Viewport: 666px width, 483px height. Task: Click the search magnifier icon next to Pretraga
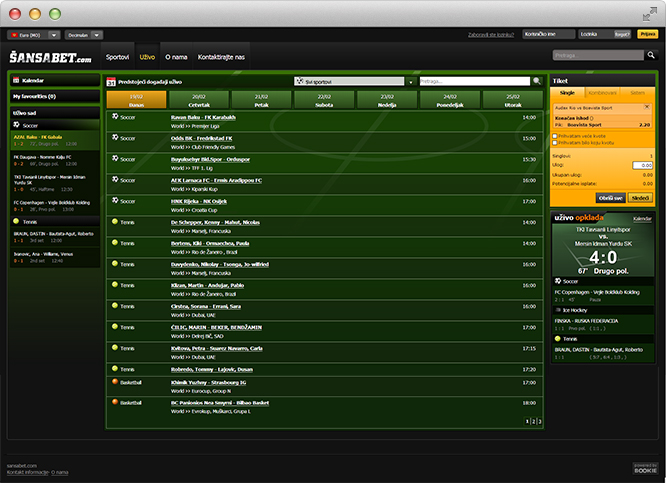[537, 81]
